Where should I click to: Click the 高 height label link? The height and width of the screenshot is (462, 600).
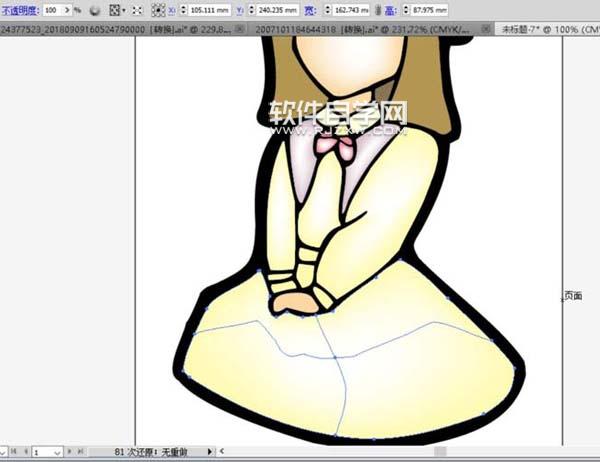click(390, 10)
